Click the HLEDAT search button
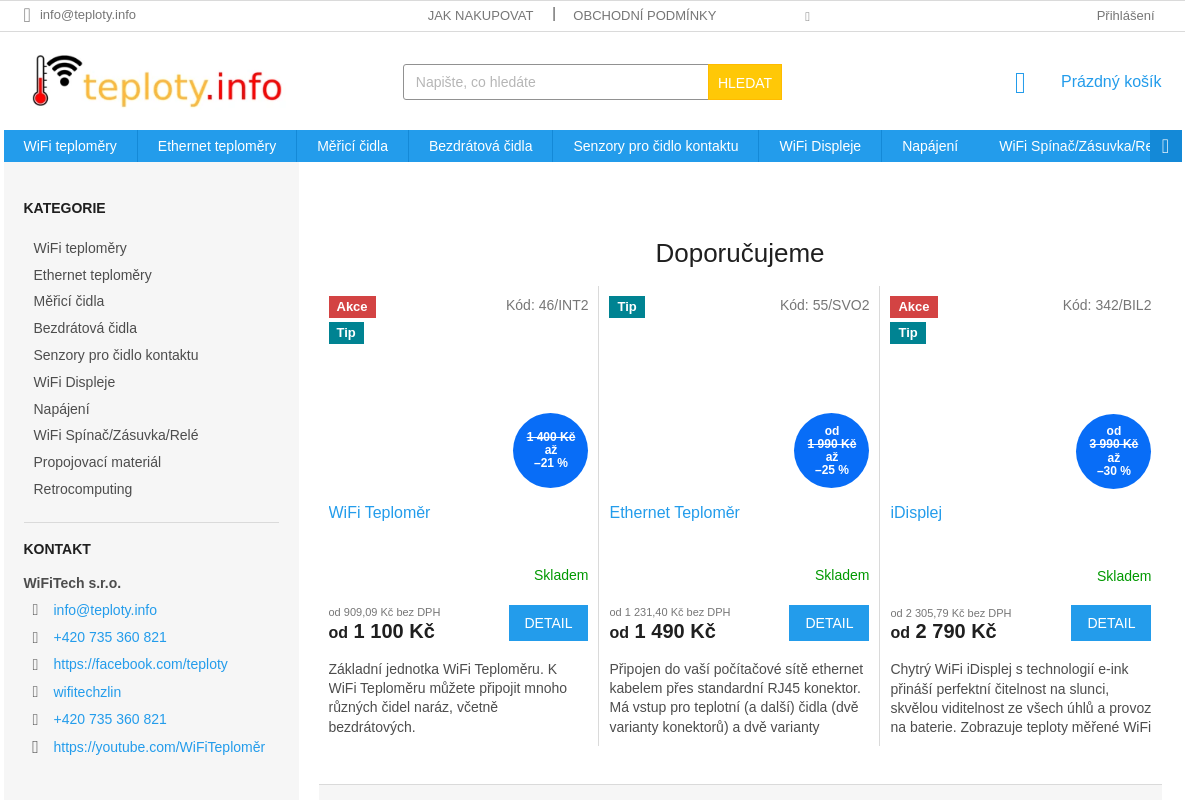 pyautogui.click(x=745, y=82)
